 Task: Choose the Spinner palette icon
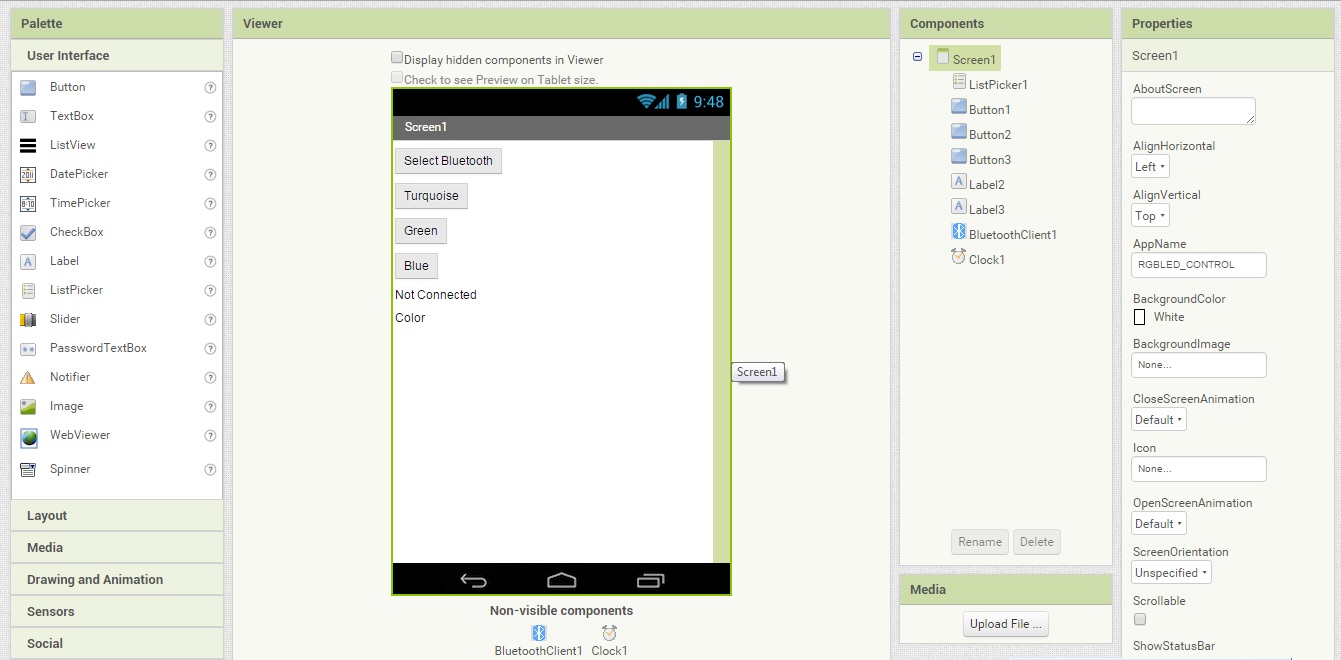point(28,469)
